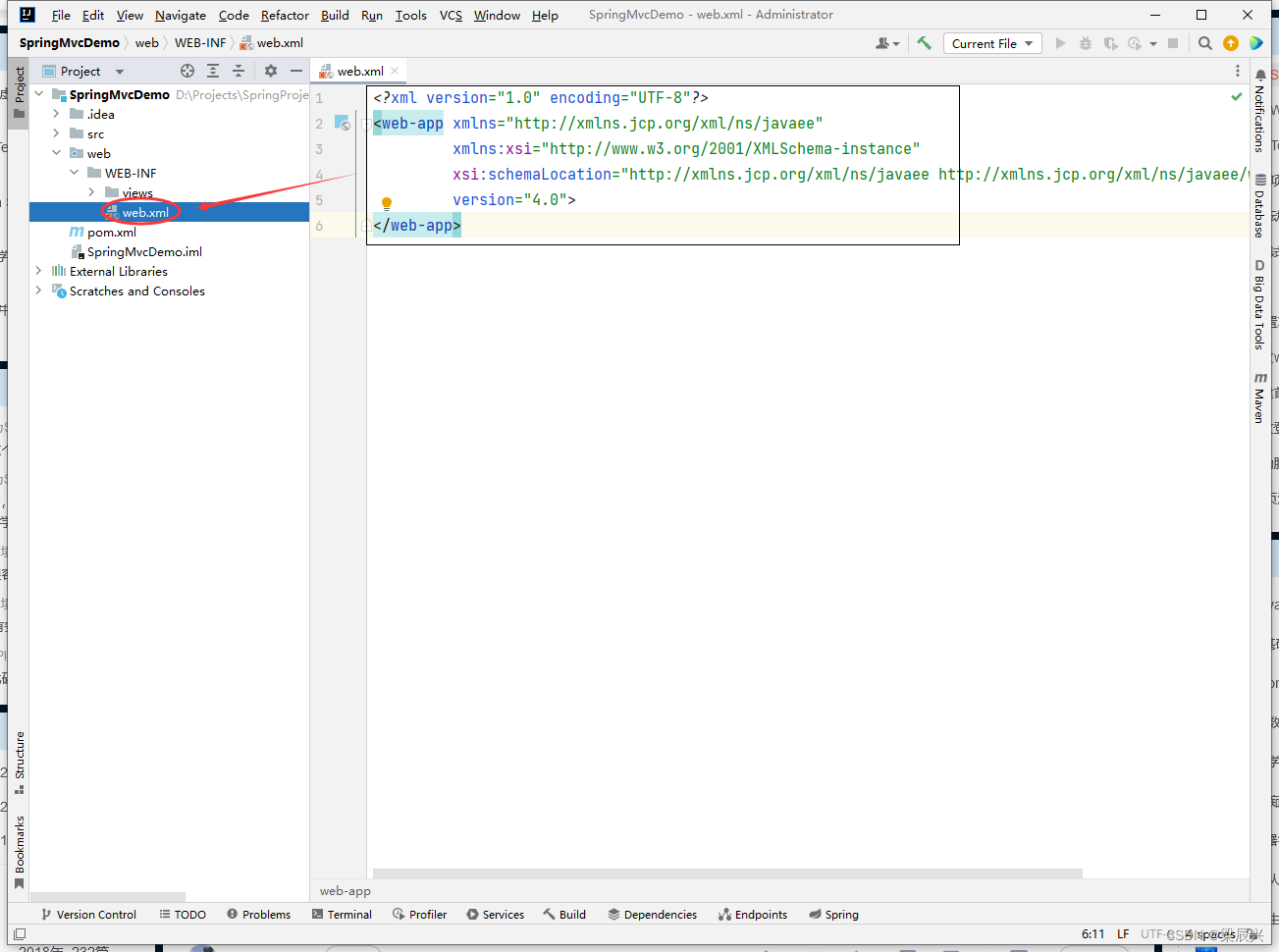Image resolution: width=1279 pixels, height=952 pixels.
Task: Toggle the Project tool window stripe button
Action: (x=19, y=92)
